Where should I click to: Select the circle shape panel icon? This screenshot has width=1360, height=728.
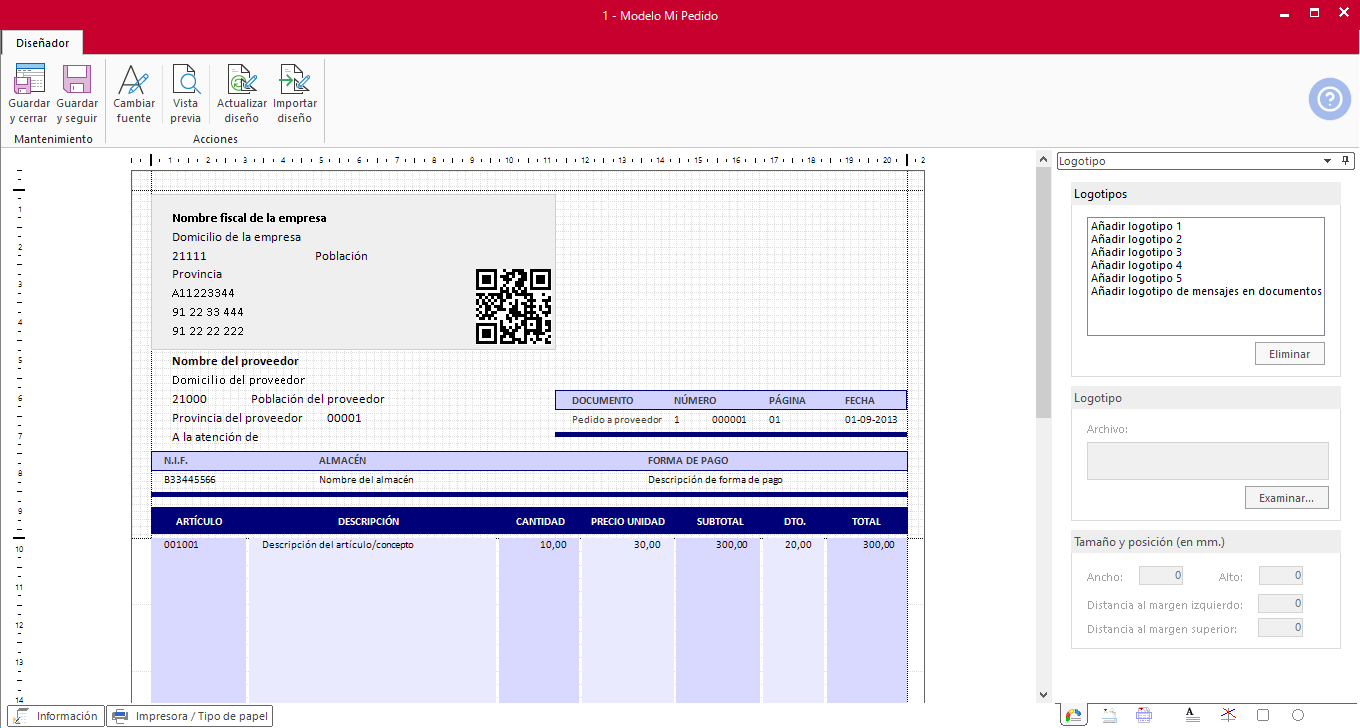coord(1298,715)
